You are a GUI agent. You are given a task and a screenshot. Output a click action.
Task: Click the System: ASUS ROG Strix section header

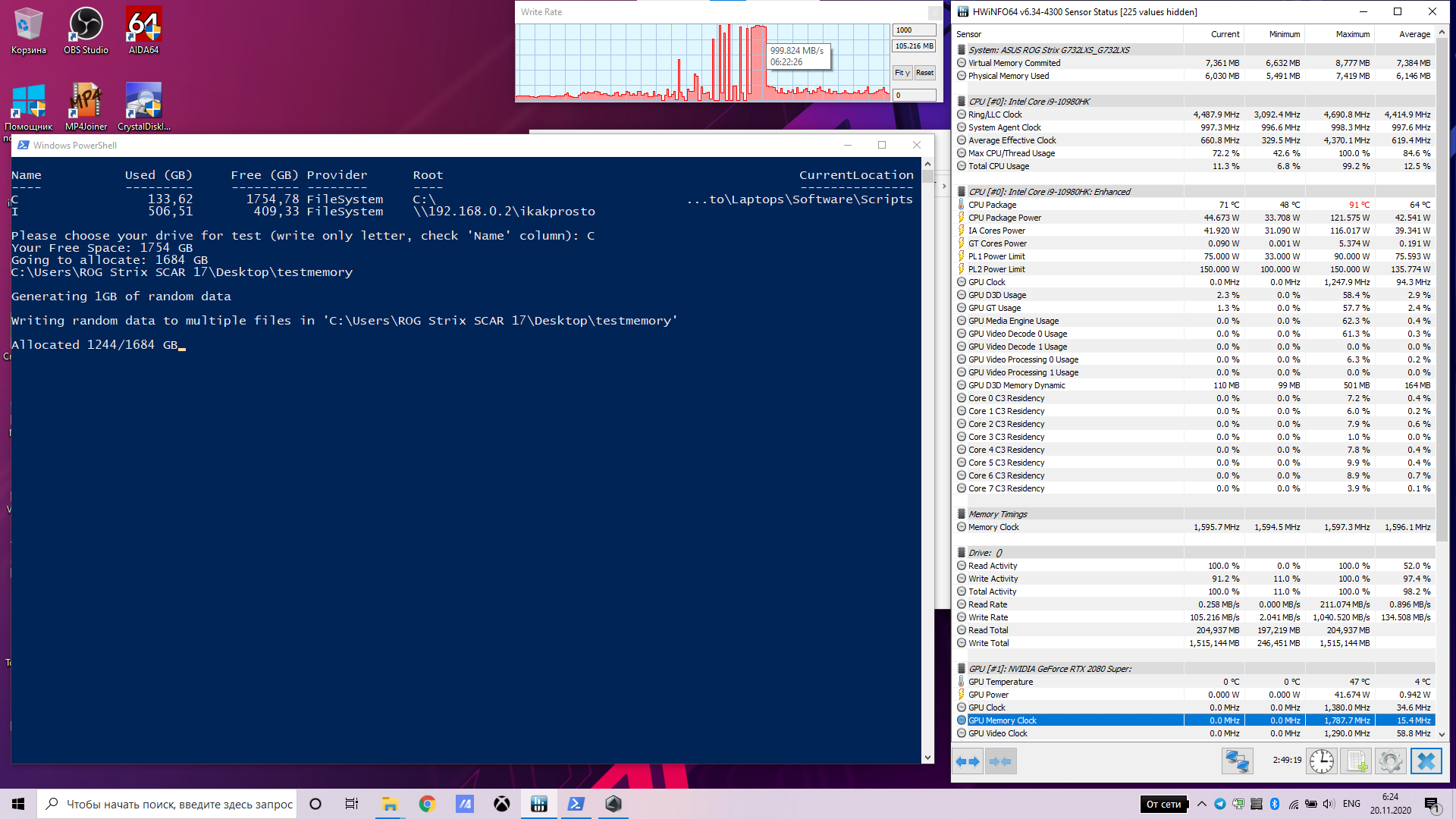1049,49
